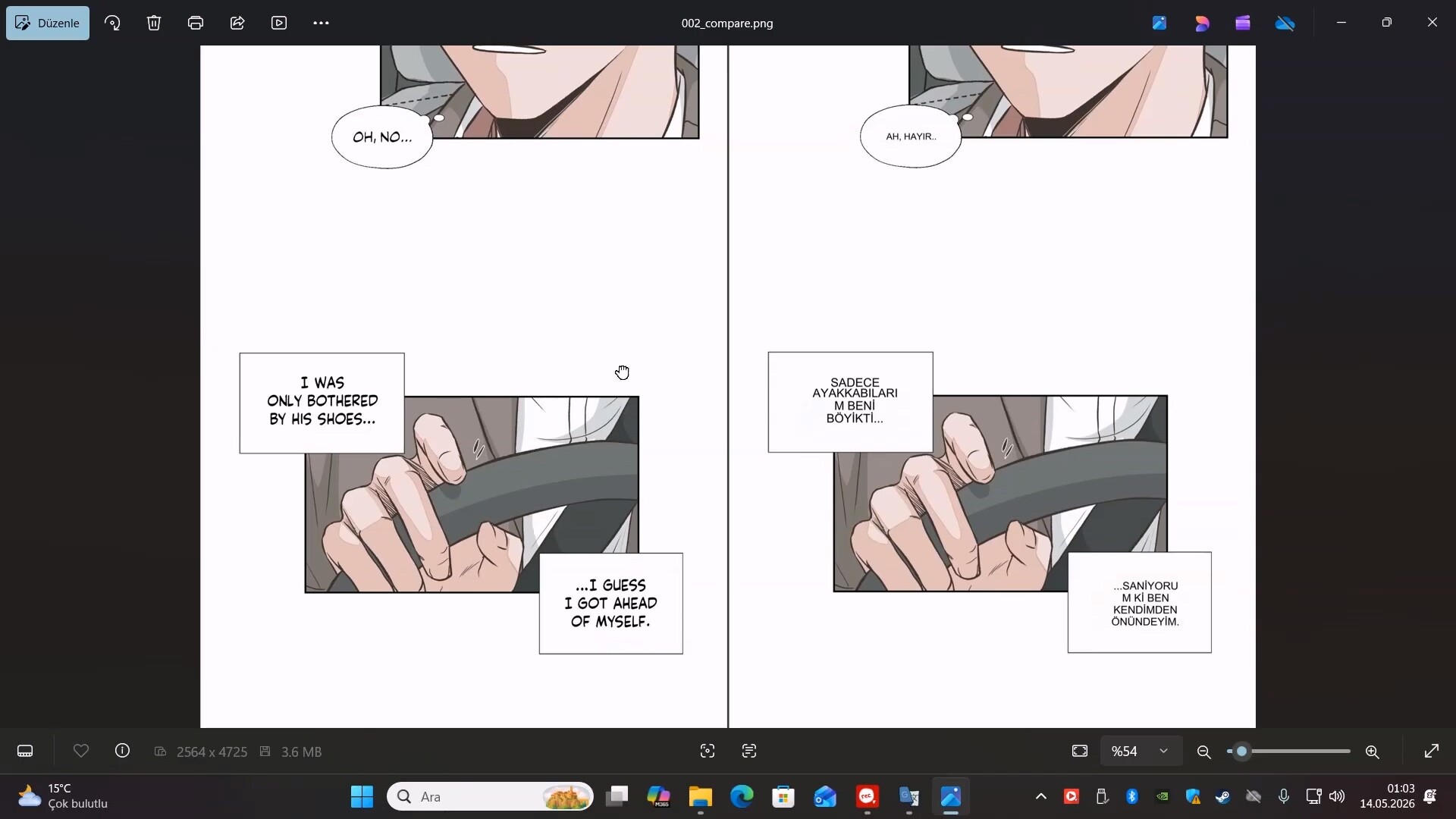The width and height of the screenshot is (1456, 819).
Task: Open the purple video editor icon in title bar
Action: [x=1243, y=23]
